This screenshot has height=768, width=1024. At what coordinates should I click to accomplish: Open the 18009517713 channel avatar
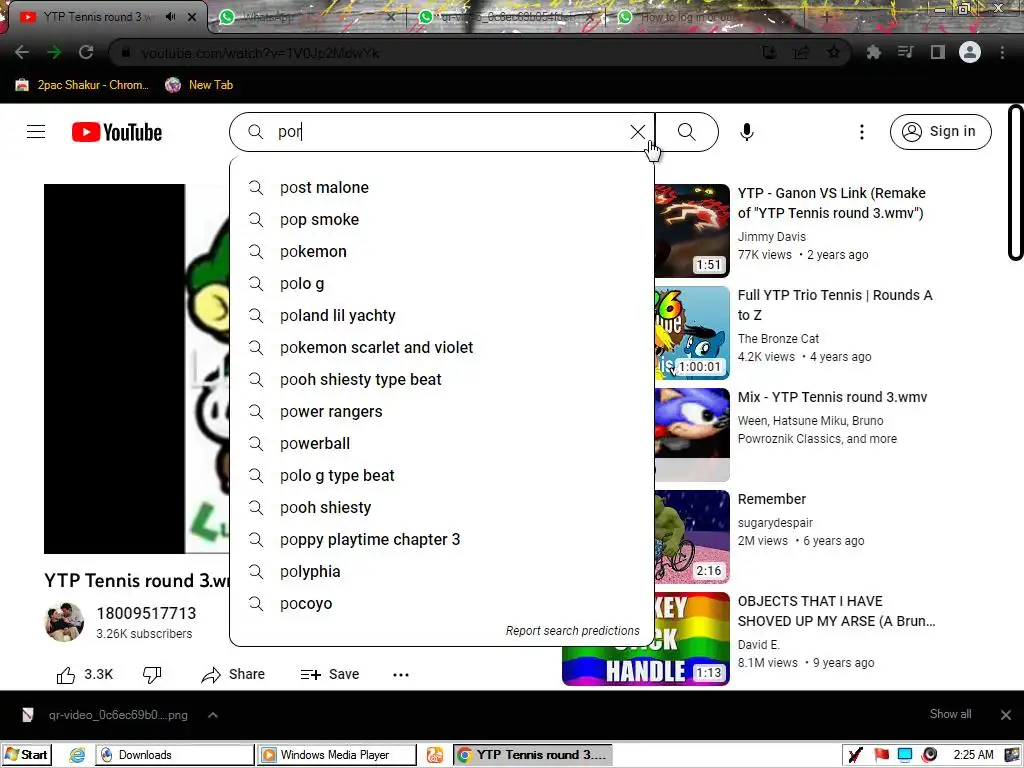pos(64,622)
